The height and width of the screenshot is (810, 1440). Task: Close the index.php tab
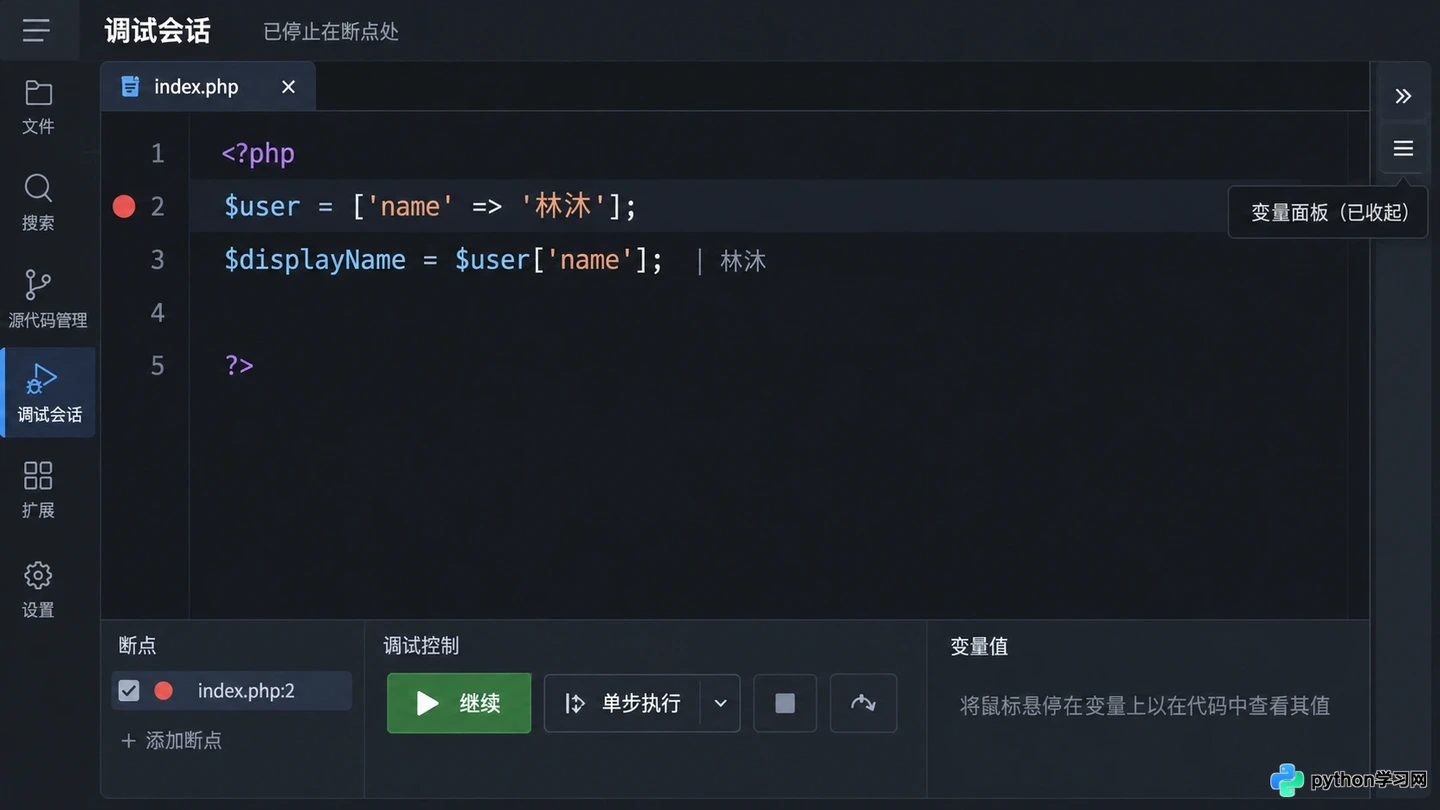(288, 87)
